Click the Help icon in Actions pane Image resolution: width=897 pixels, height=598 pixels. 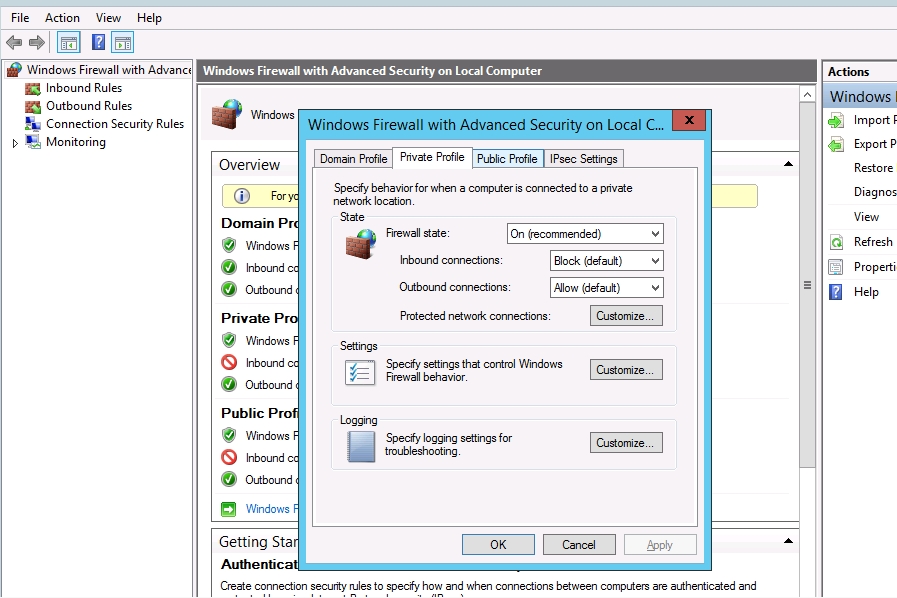[x=836, y=292]
